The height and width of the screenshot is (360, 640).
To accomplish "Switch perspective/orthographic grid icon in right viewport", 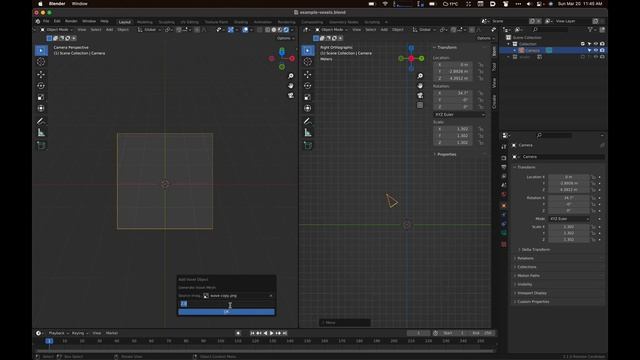I will (x=420, y=105).
